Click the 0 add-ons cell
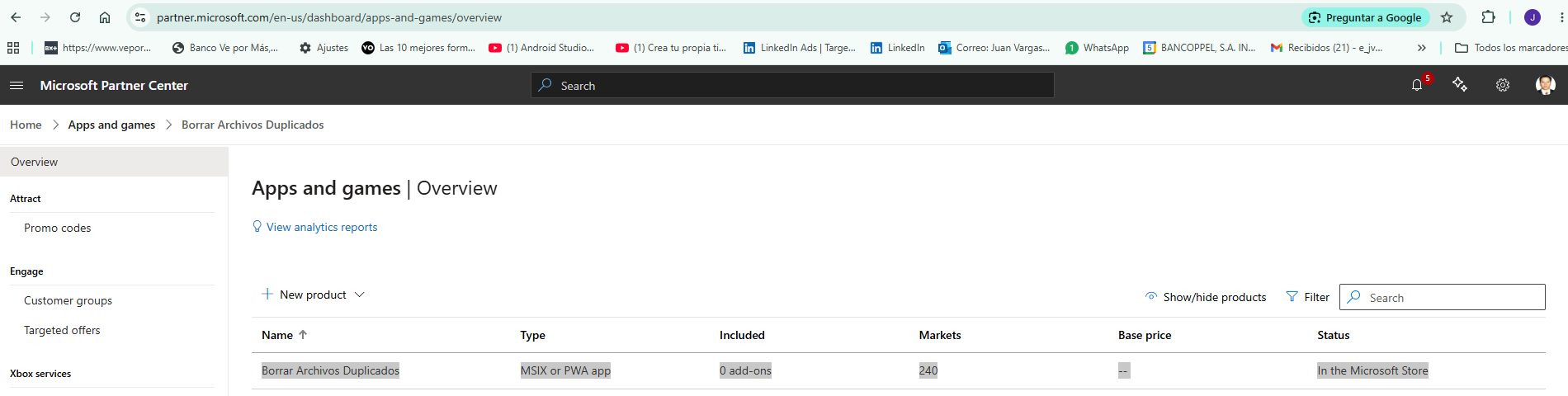 pos(745,370)
